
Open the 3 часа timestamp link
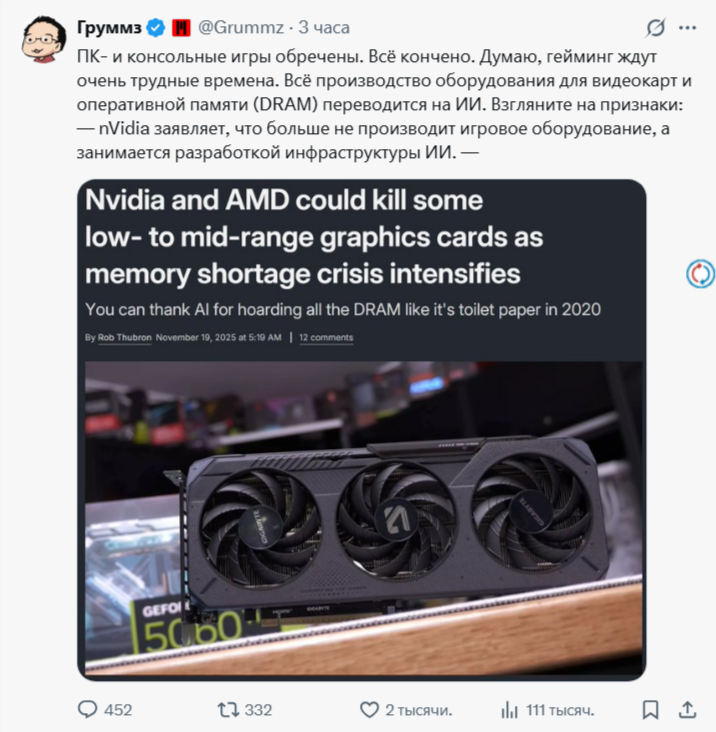click(324, 28)
